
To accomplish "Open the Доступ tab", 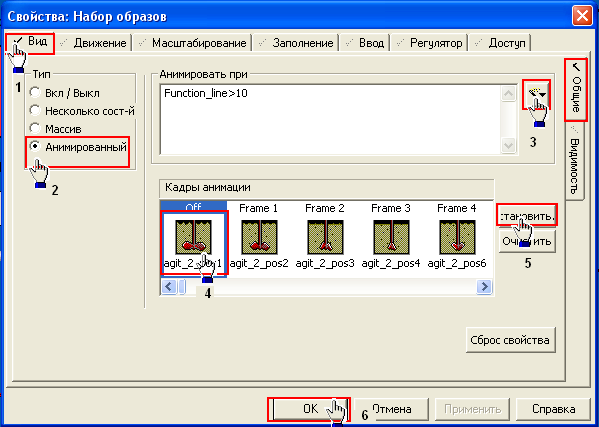I will pyautogui.click(x=500, y=43).
